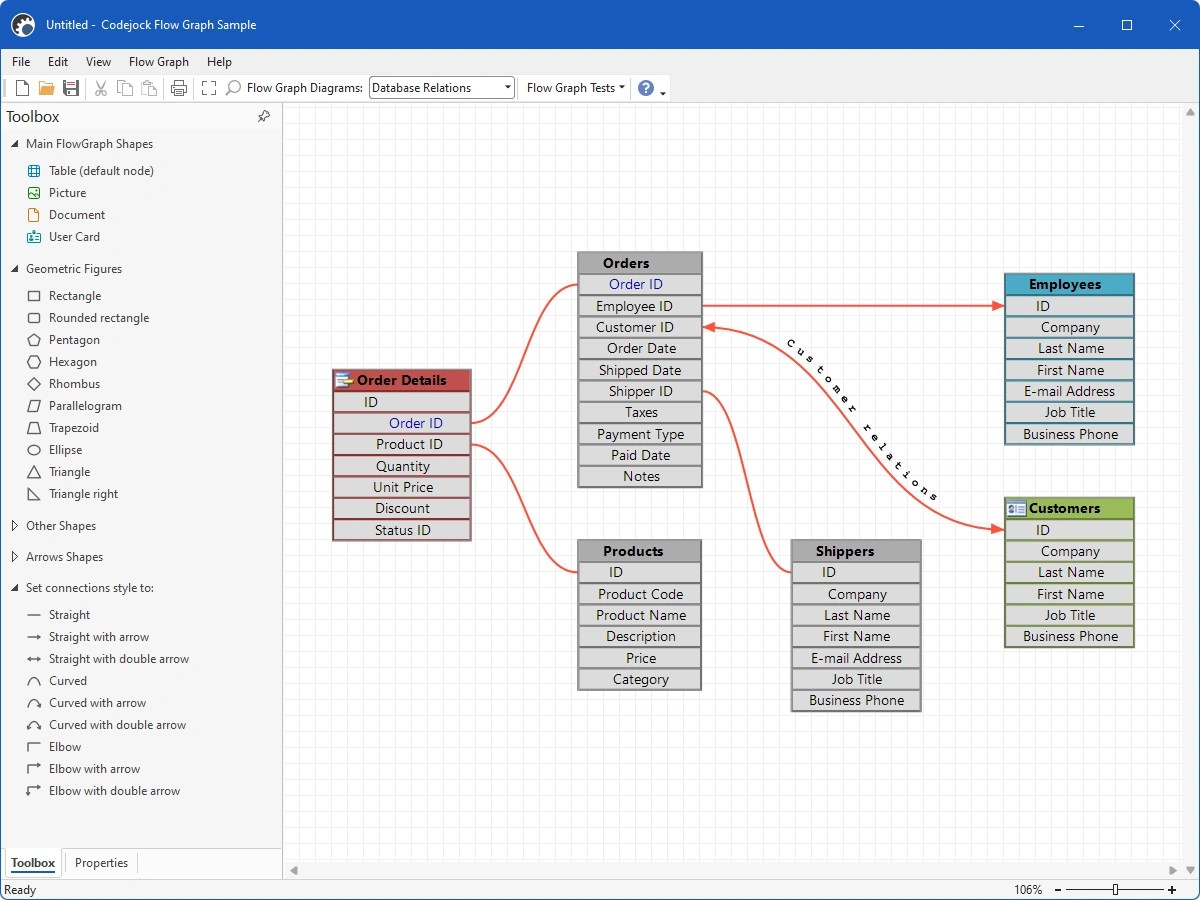Screen dimensions: 1200x900
Task: Choose the Trapezoid shape
Action: [74, 428]
